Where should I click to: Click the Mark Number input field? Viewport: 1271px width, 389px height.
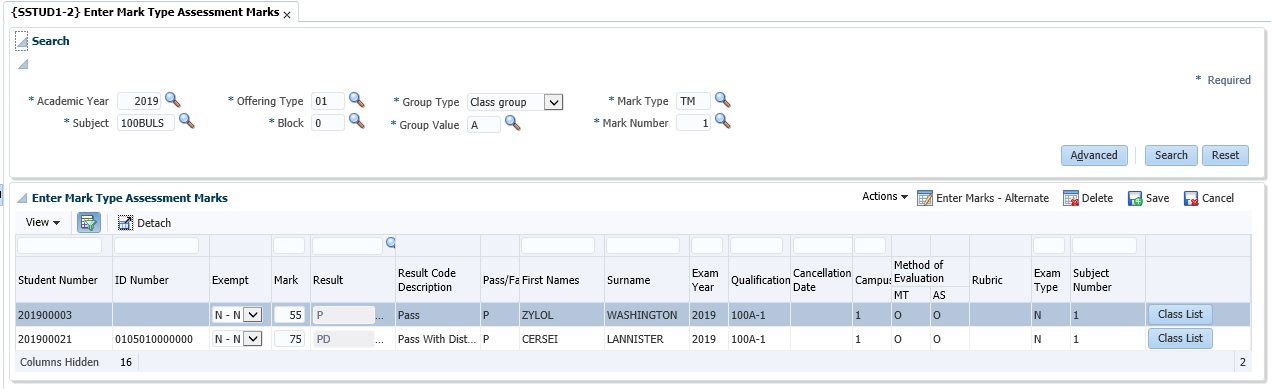pos(693,123)
